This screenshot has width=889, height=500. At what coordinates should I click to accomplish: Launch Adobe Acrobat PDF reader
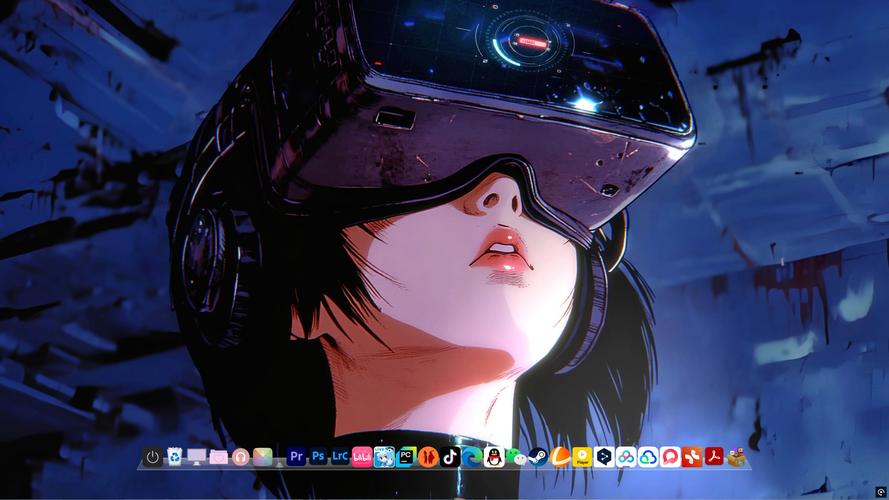click(714, 457)
